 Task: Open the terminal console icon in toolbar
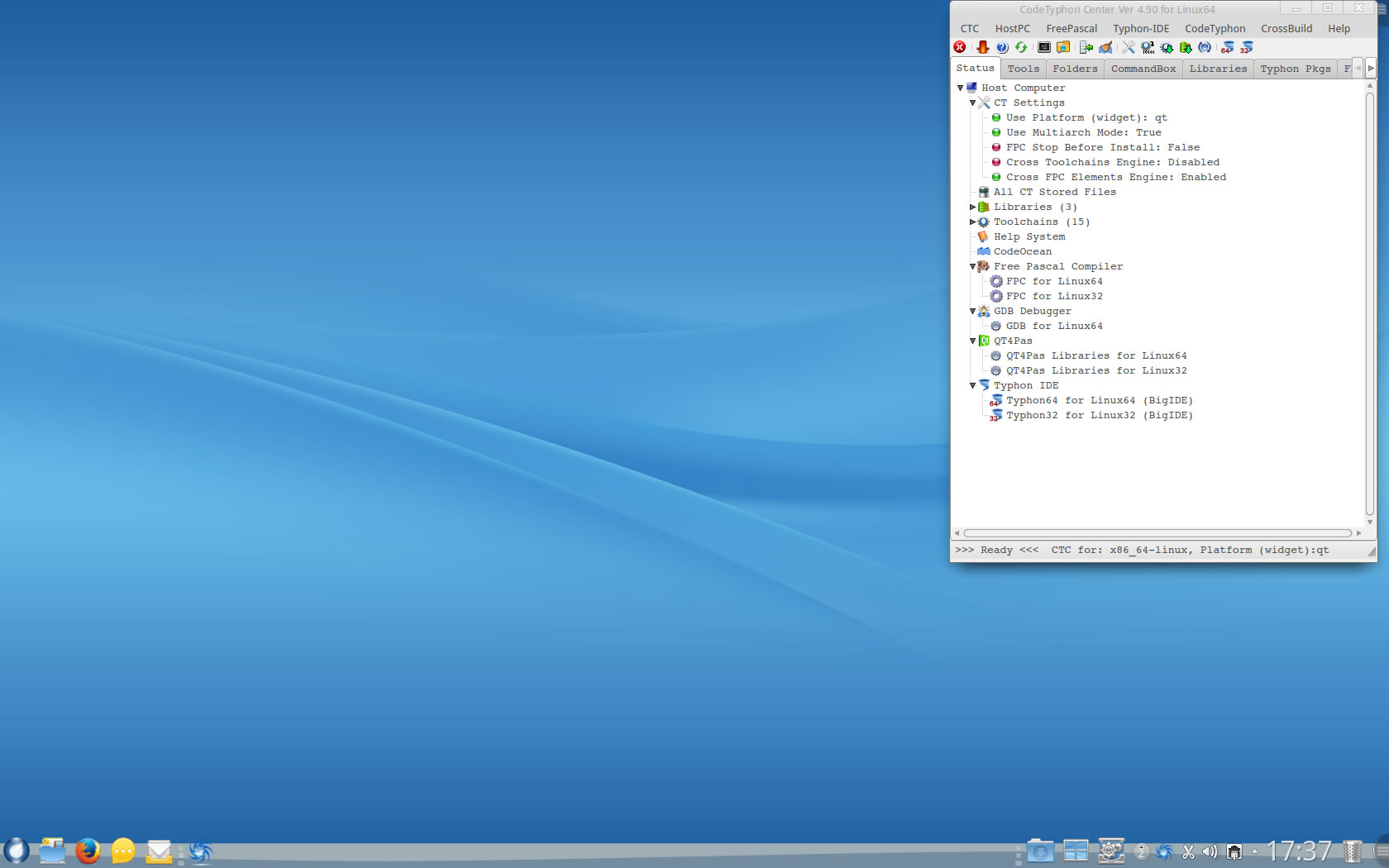click(x=1044, y=47)
